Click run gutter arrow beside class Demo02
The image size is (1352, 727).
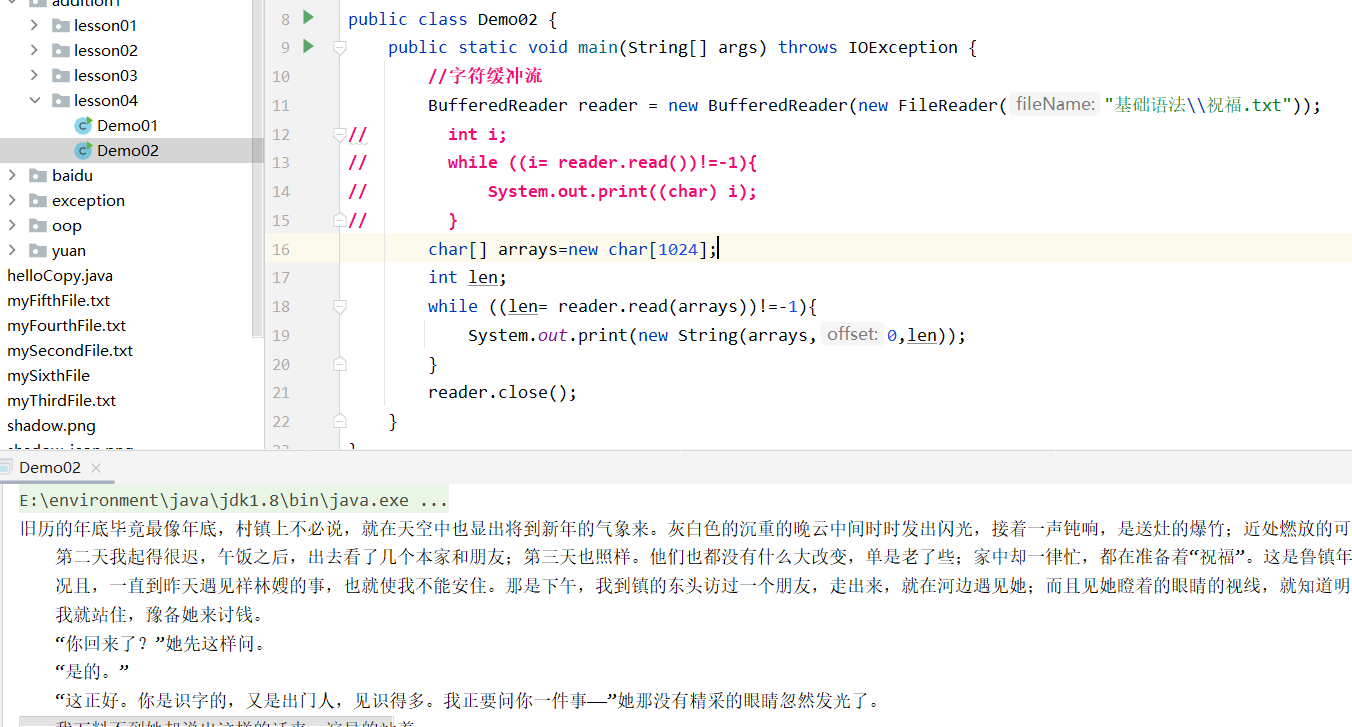pos(308,17)
